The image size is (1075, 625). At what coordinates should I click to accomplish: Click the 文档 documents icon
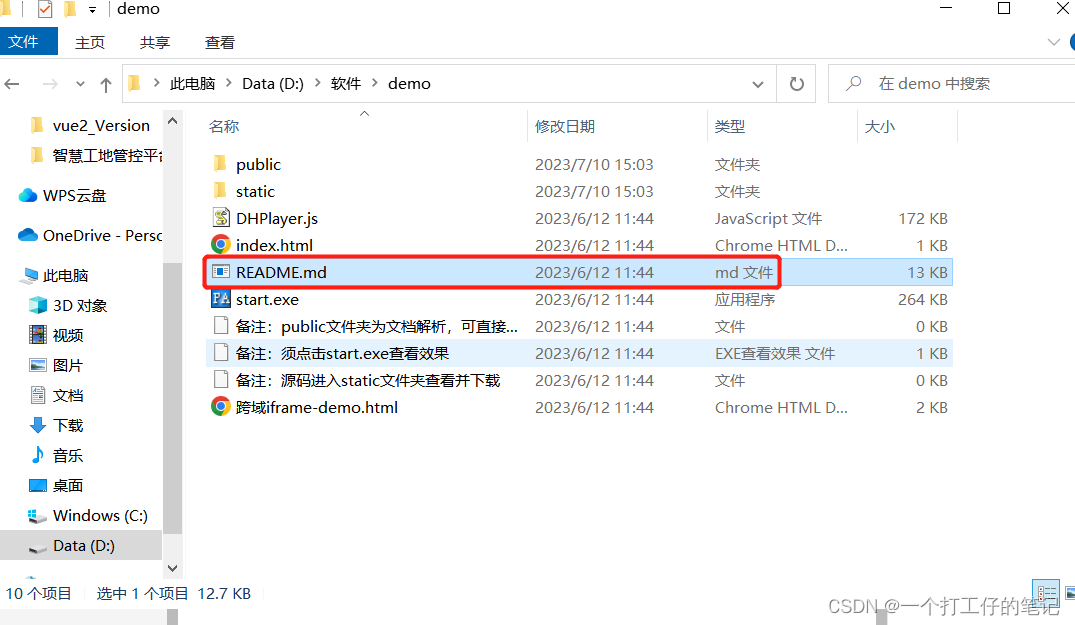(38, 395)
